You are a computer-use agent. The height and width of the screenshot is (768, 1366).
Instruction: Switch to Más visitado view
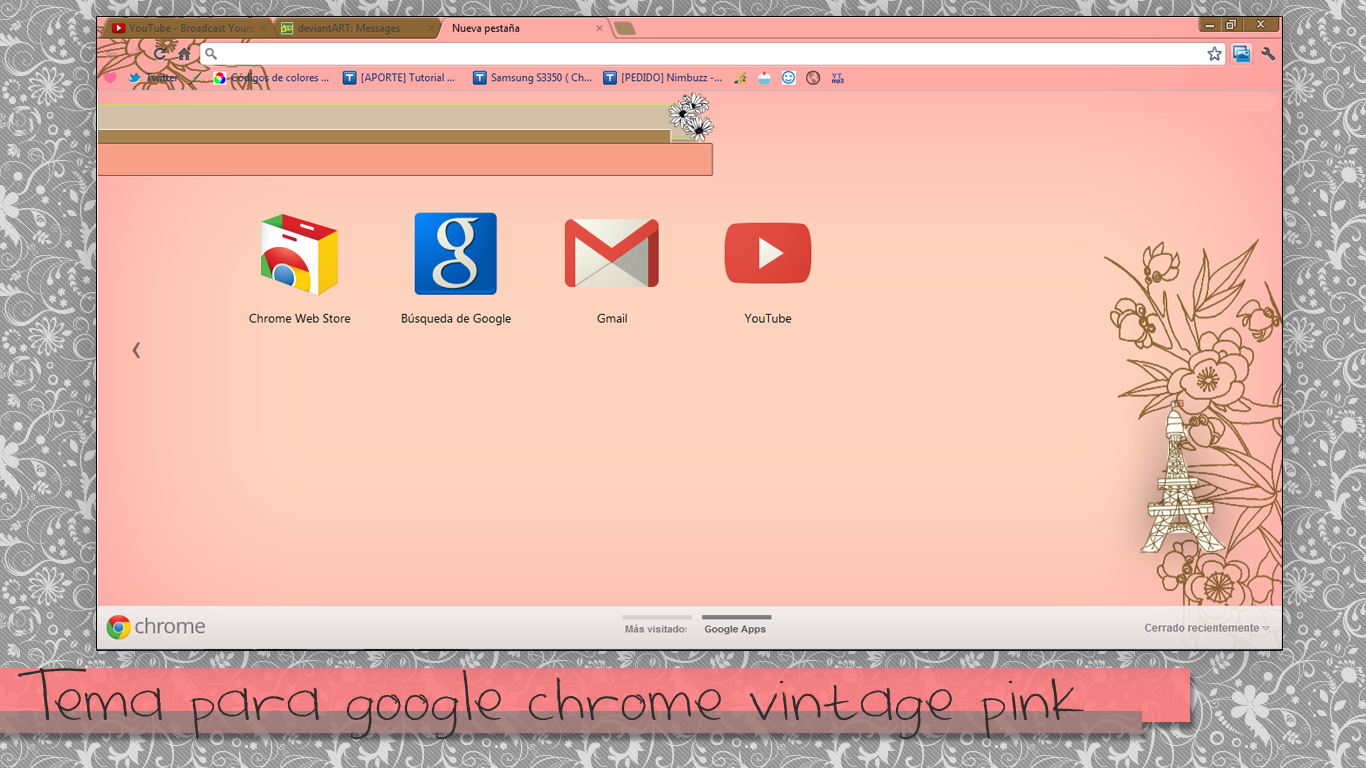click(x=655, y=628)
